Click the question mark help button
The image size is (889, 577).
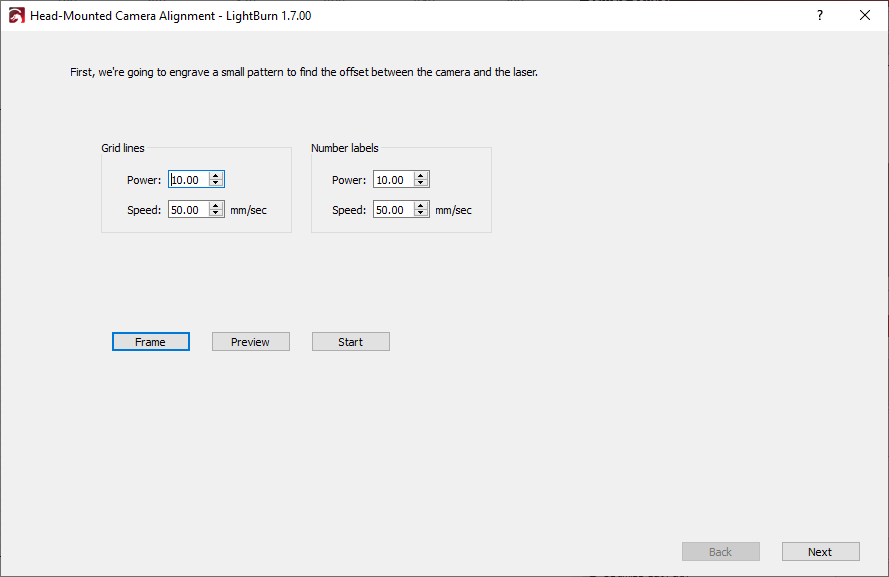point(819,16)
